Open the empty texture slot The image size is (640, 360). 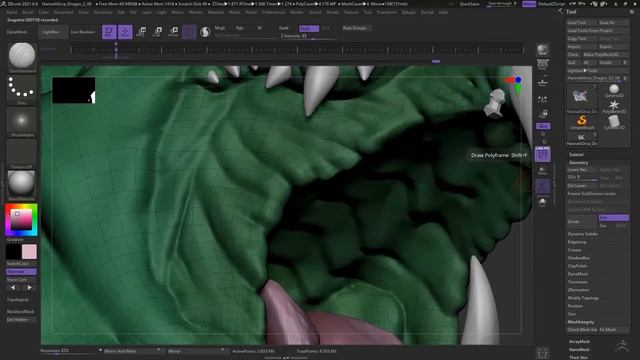coord(21,153)
